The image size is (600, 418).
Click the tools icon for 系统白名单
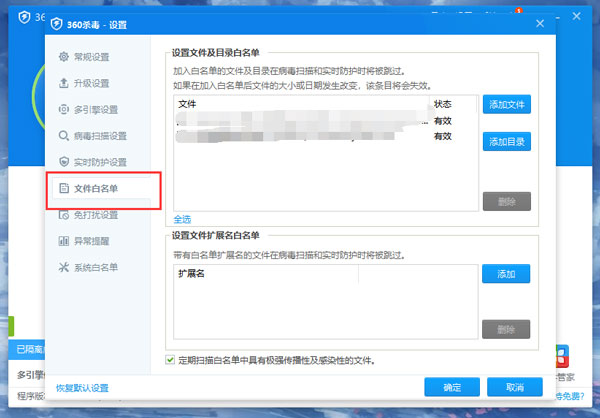click(x=64, y=267)
